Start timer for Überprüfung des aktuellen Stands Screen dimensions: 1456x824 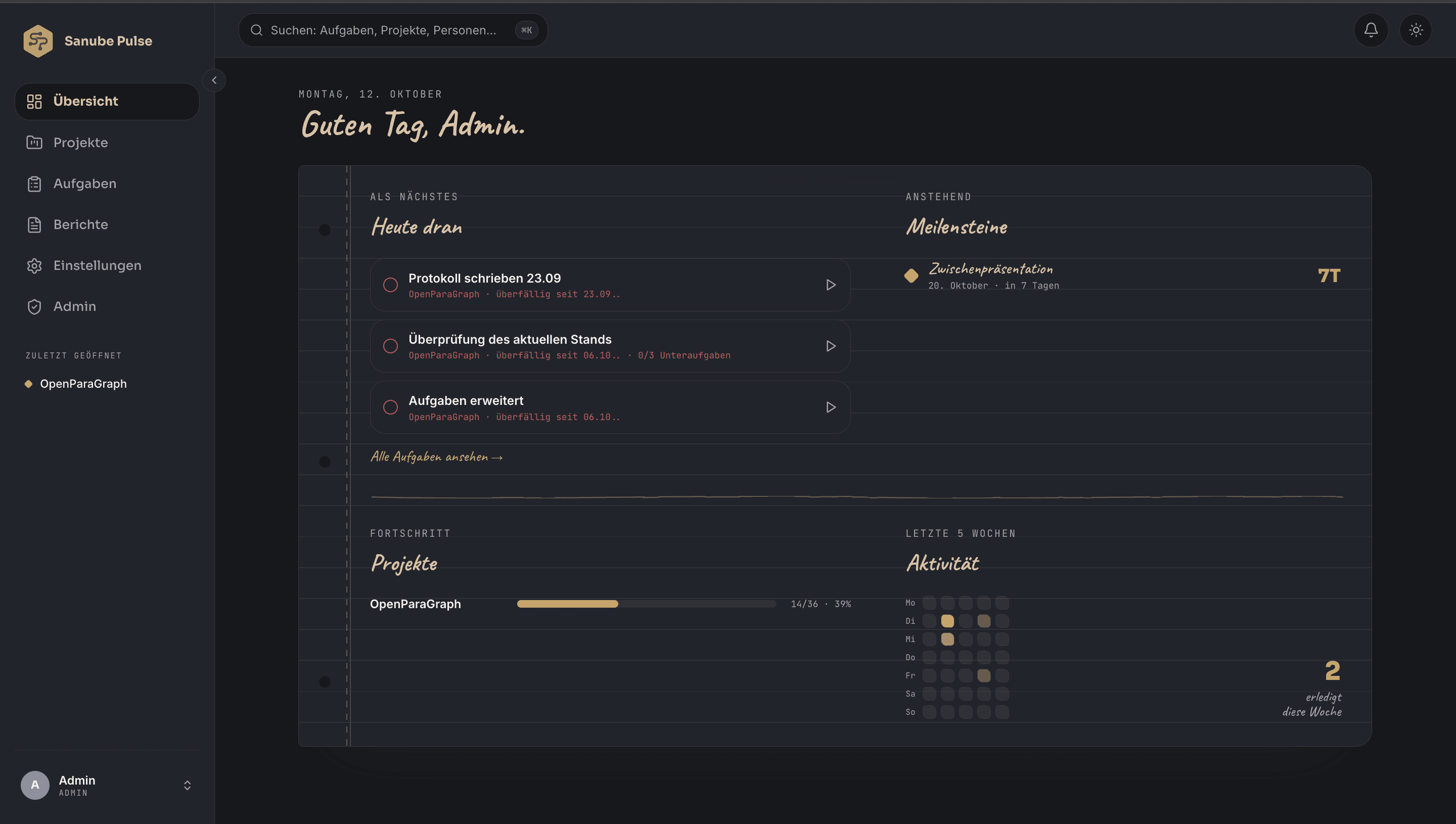coord(830,346)
